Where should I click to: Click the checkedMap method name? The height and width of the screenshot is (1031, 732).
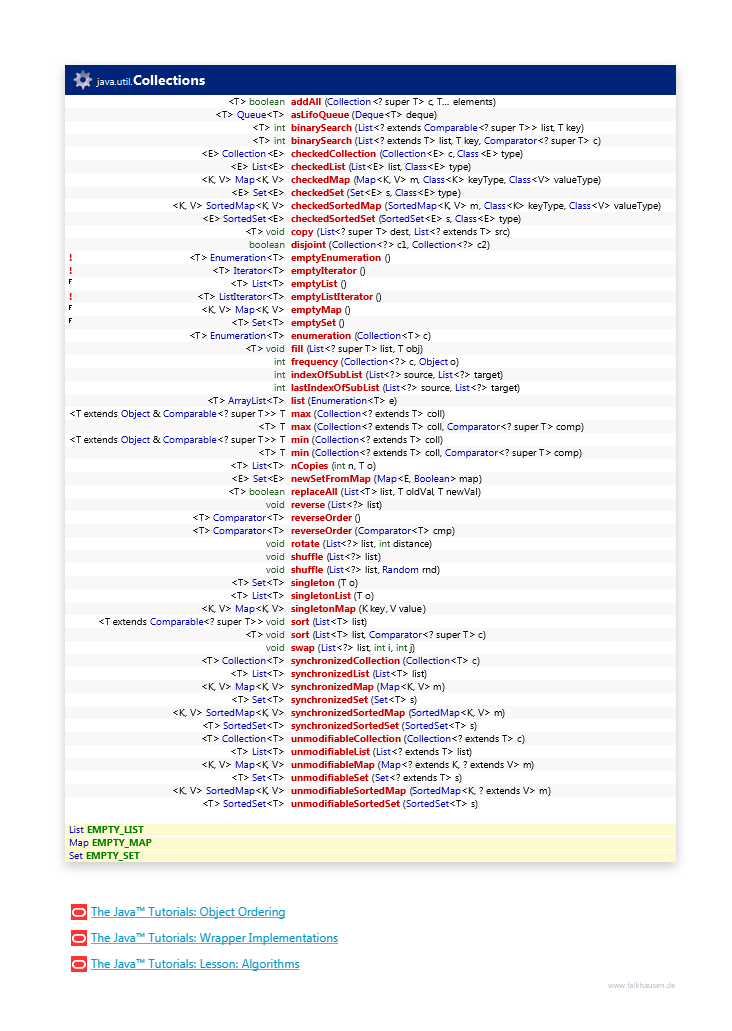coord(320,180)
